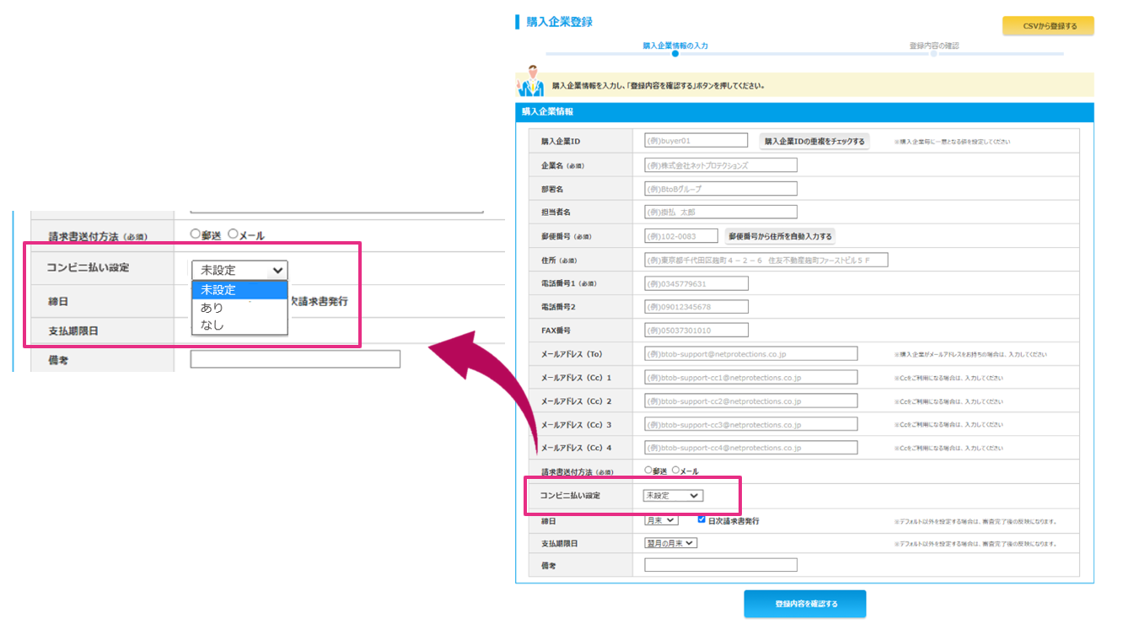Screen dimensions: 1123x624
Task: Click the メールアドレス (To) input field
Action: pos(751,354)
